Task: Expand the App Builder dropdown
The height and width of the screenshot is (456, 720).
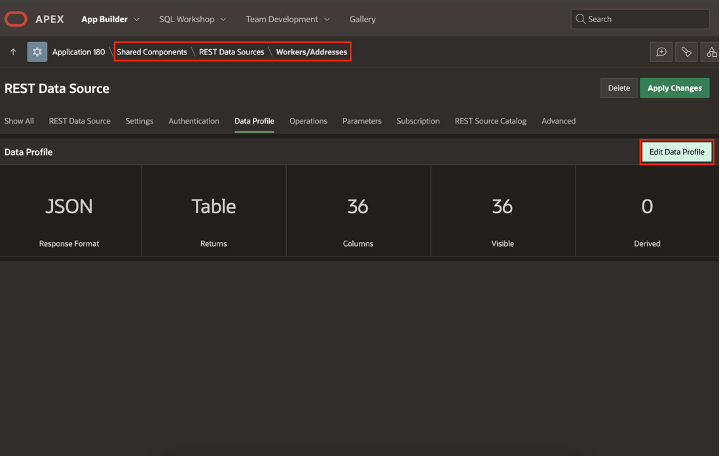Action: click(x=110, y=19)
